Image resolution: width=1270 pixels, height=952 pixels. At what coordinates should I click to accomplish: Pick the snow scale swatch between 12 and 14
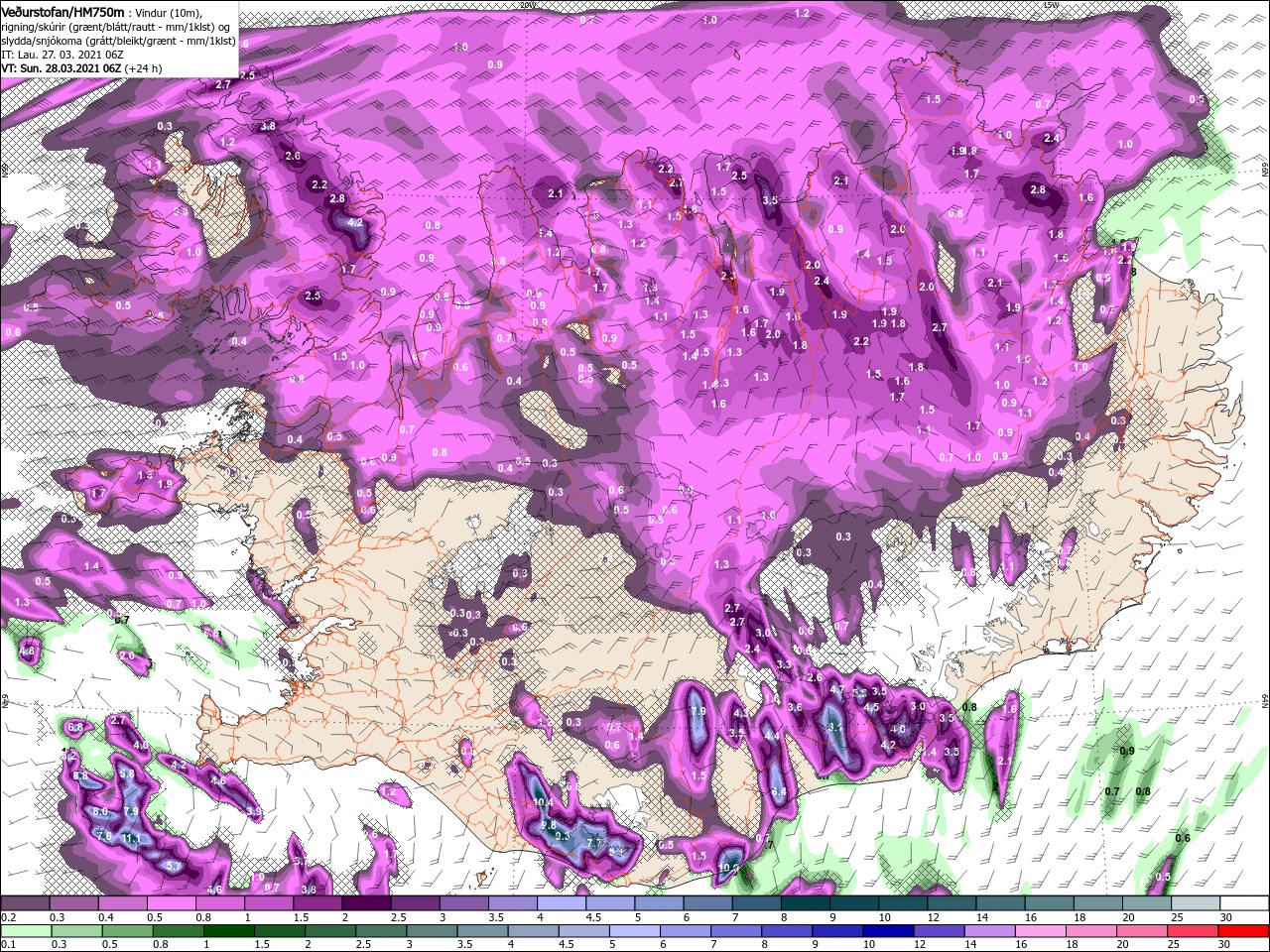(x=952, y=903)
